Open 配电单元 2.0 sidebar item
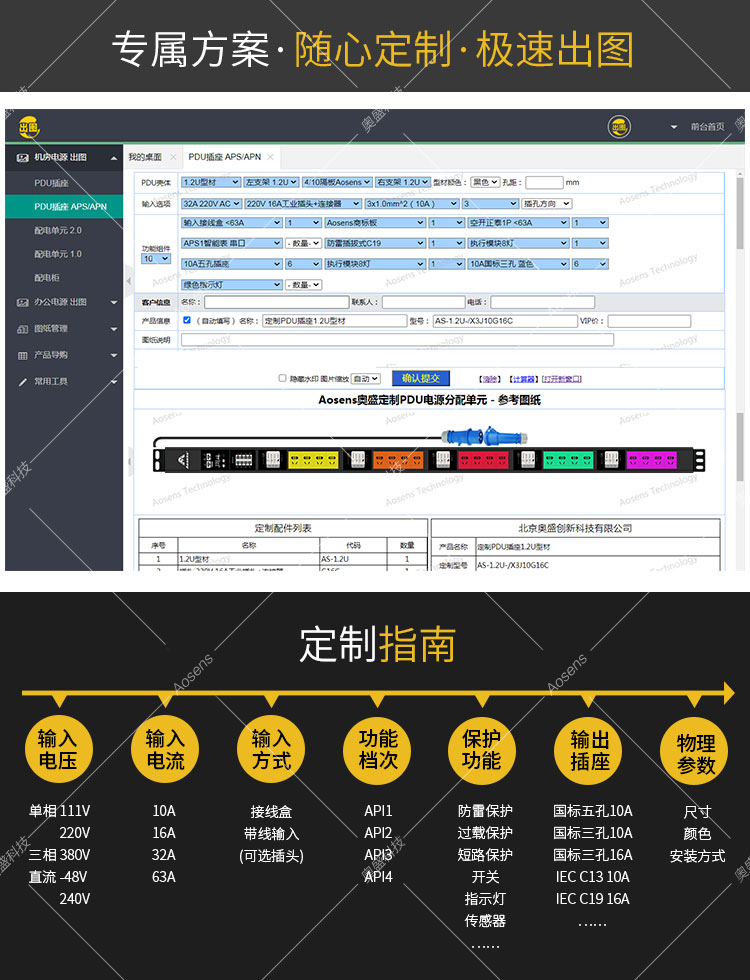 58,230
